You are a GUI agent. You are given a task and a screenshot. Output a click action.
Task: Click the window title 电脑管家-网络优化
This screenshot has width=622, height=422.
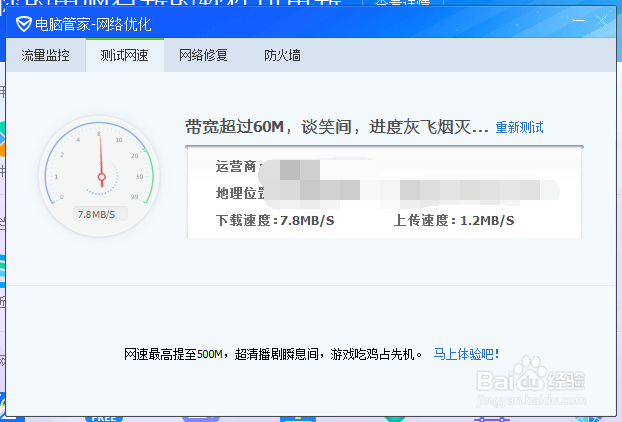93,25
